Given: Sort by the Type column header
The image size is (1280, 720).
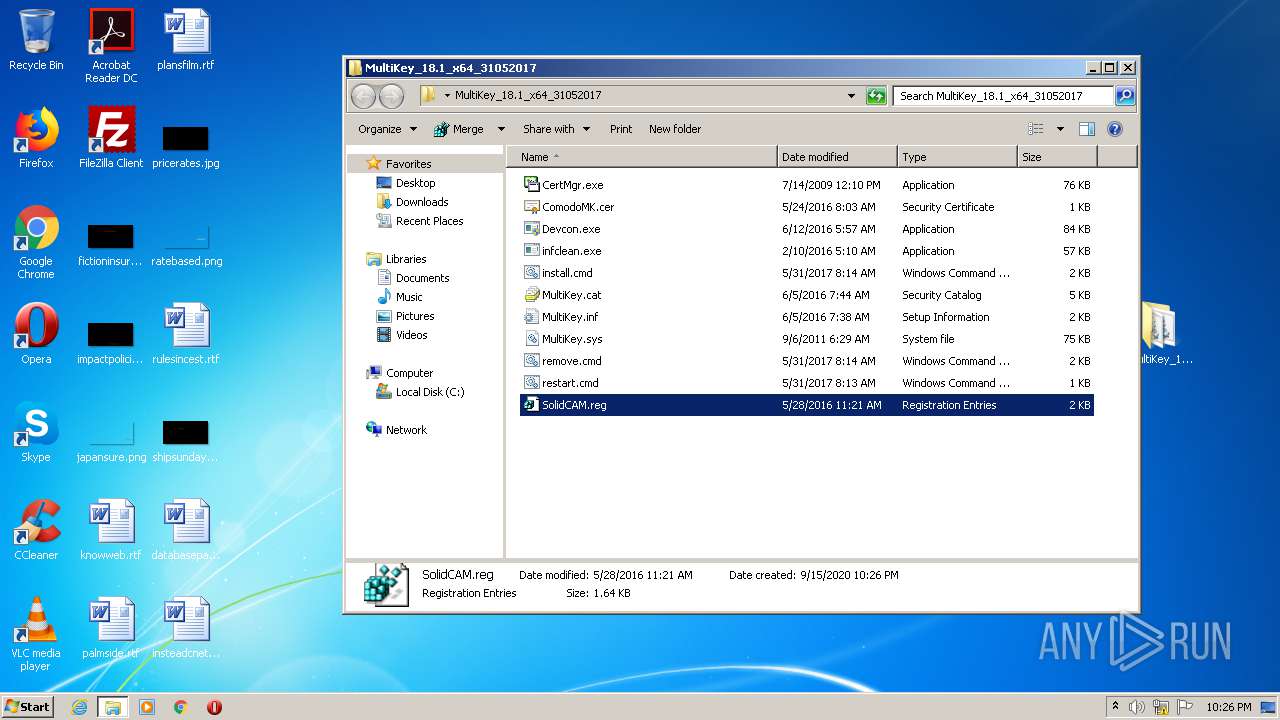Looking at the screenshot, I should (957, 157).
